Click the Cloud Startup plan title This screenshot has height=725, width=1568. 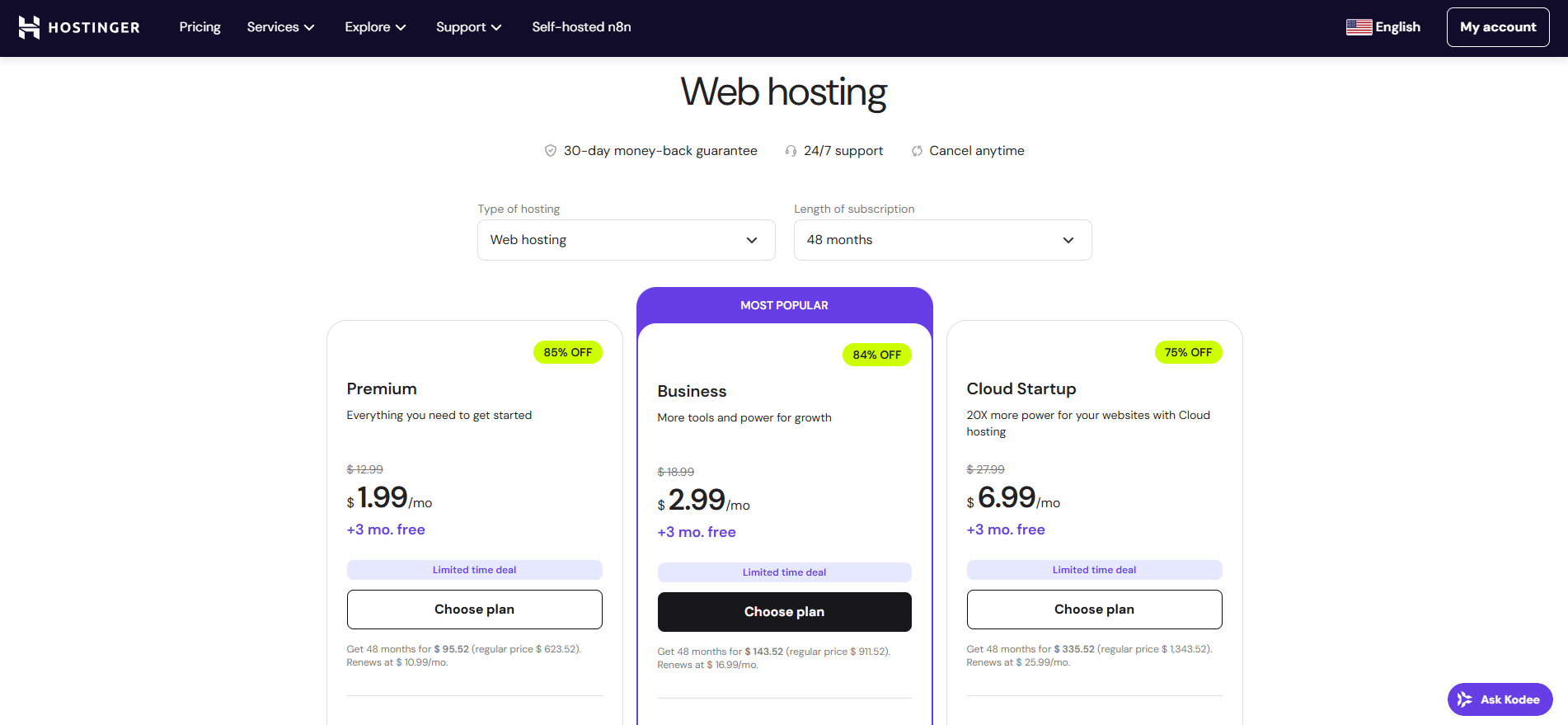coord(1021,389)
